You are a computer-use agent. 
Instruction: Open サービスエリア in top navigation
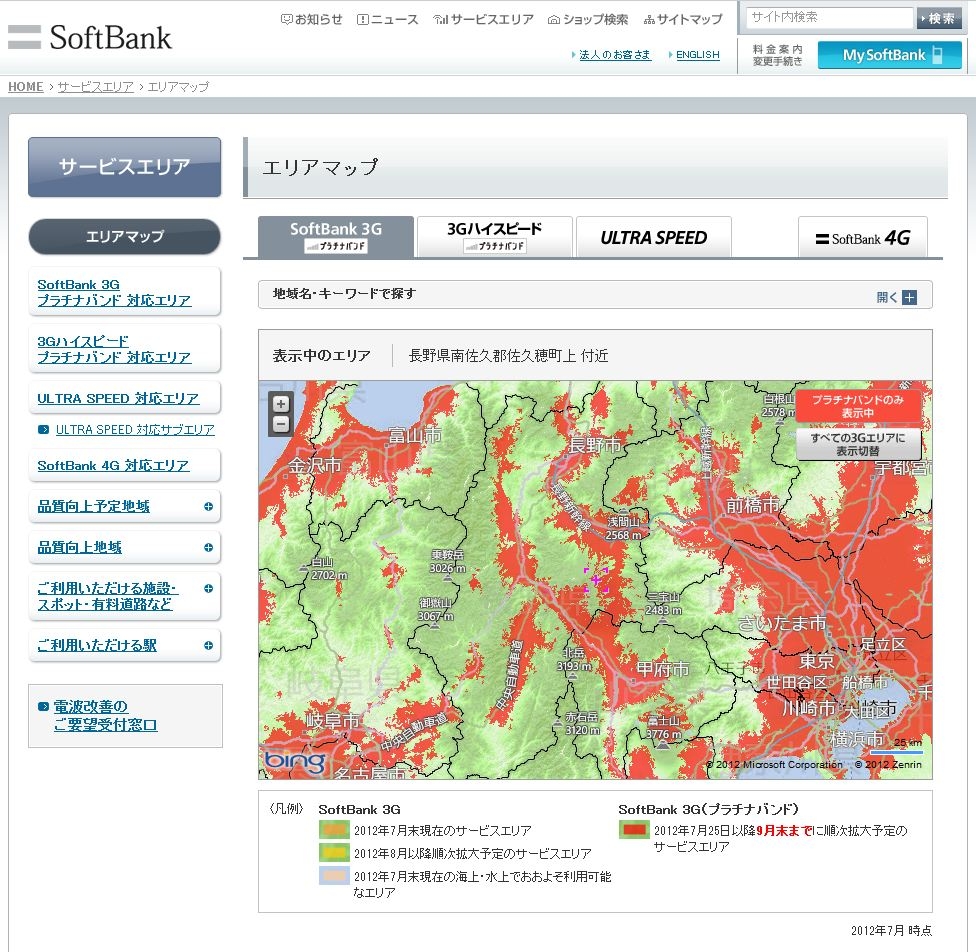[x=484, y=19]
